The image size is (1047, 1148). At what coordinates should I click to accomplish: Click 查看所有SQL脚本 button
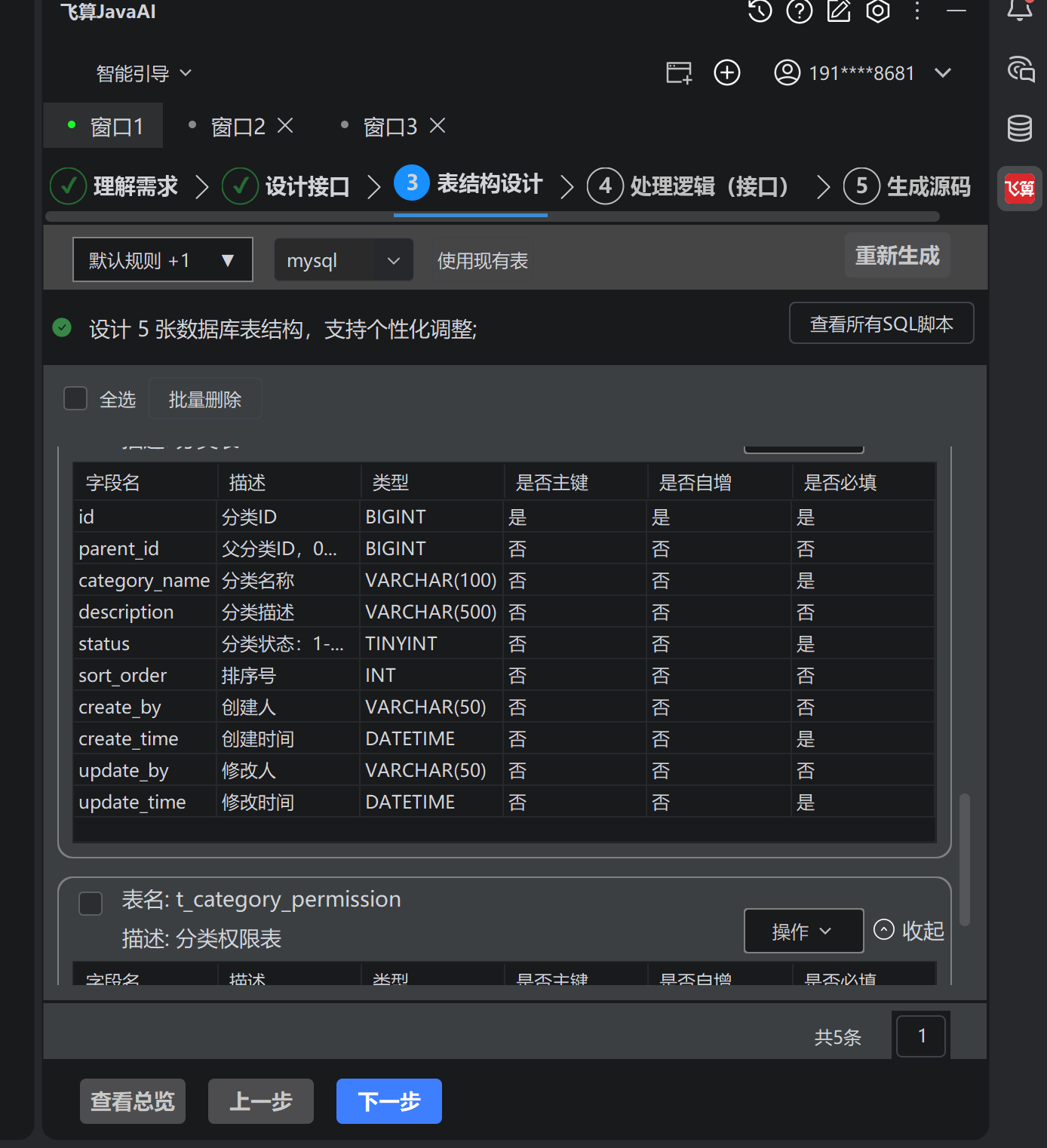point(882,323)
